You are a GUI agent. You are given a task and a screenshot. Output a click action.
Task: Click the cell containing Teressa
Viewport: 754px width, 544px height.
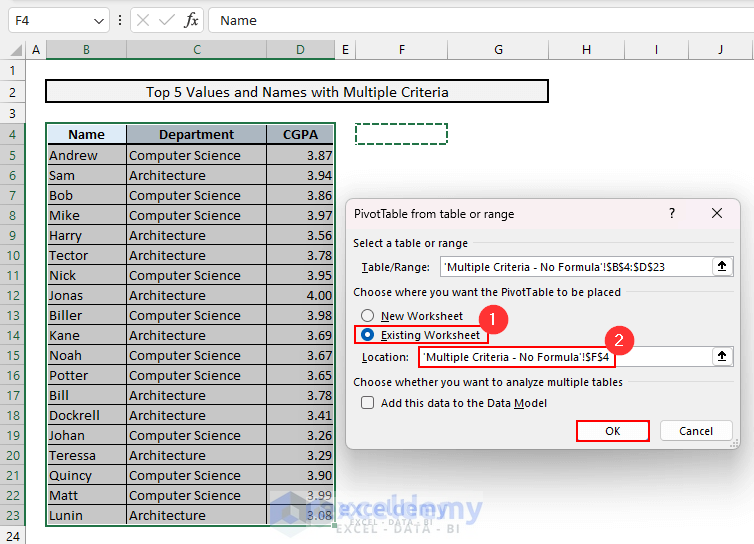point(87,455)
